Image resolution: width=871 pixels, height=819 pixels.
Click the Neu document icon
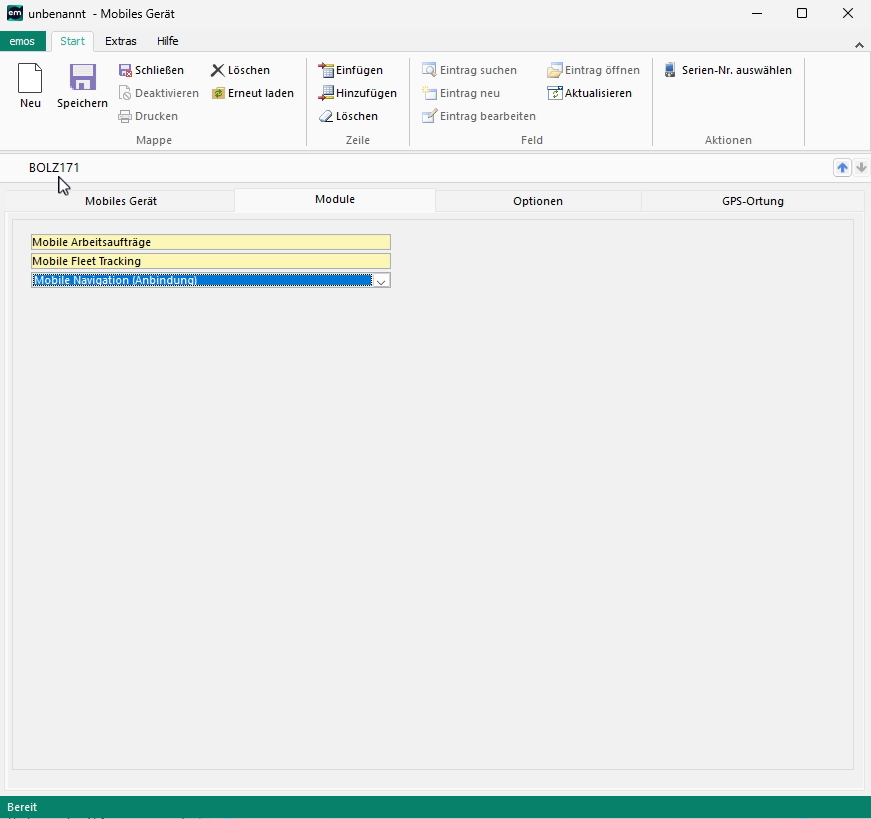30,85
